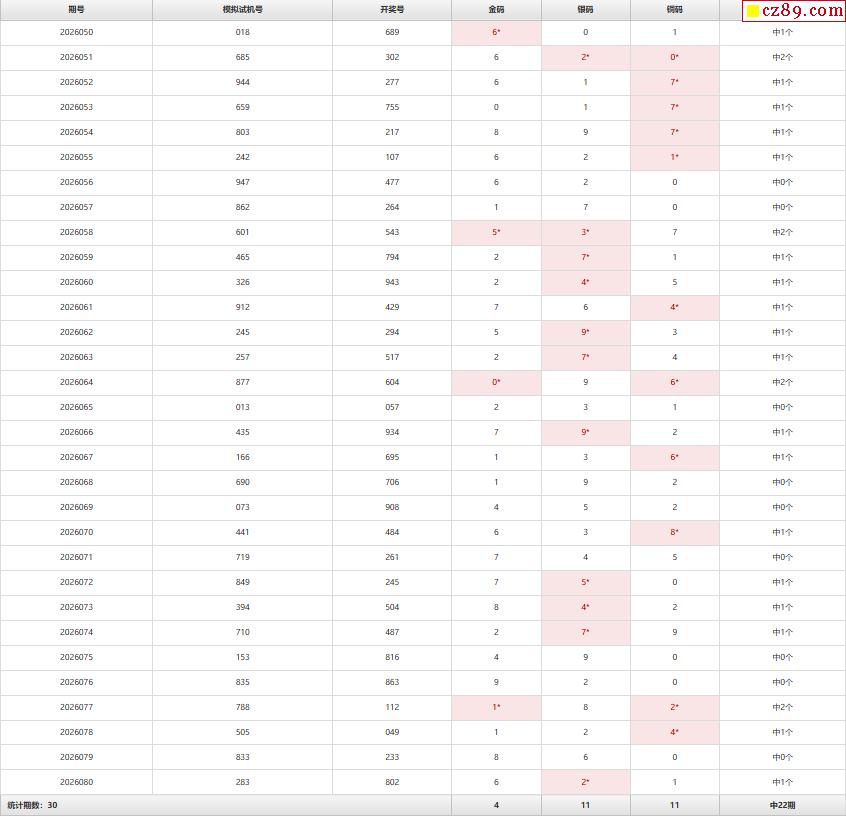This screenshot has width=846, height=817.
Task: Click highlighted 4* bronze code in row 2026061
Action: 675,307
